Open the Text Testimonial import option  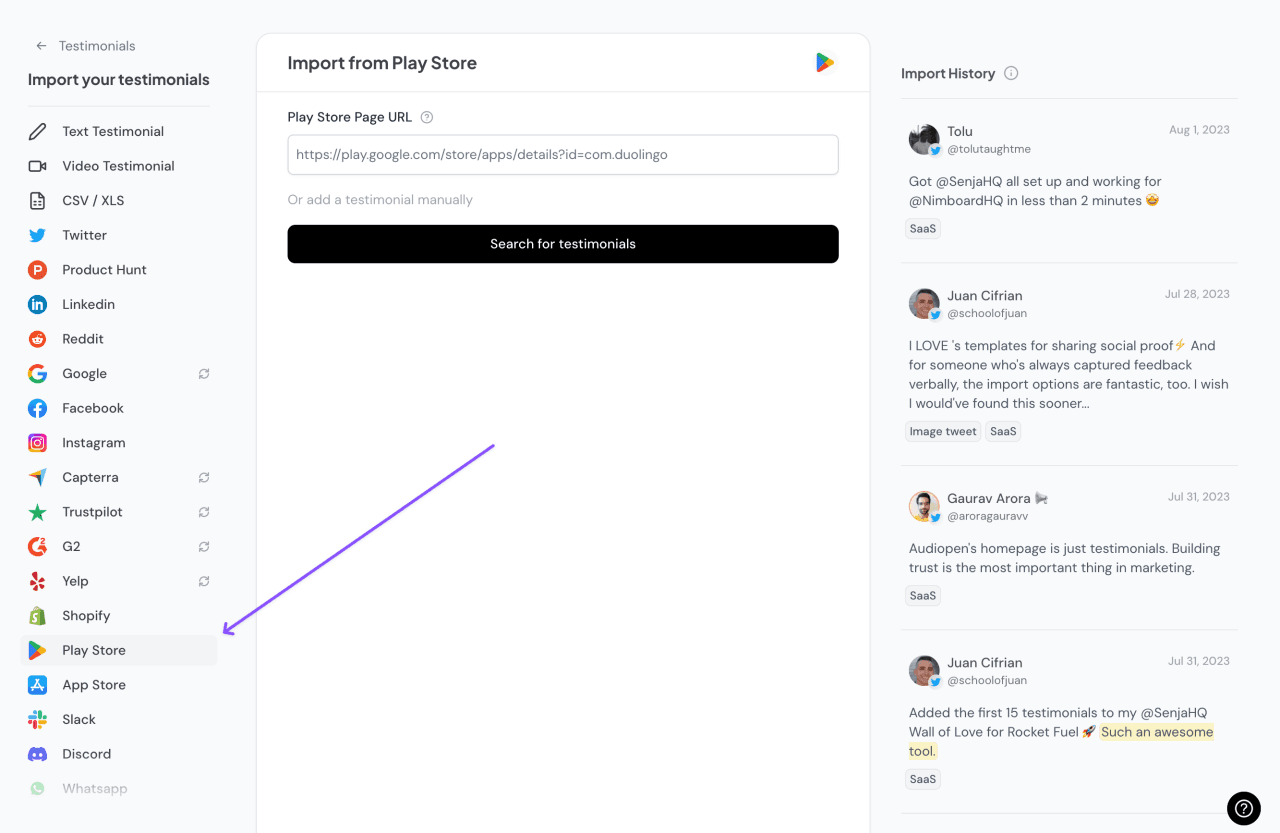click(x=118, y=131)
